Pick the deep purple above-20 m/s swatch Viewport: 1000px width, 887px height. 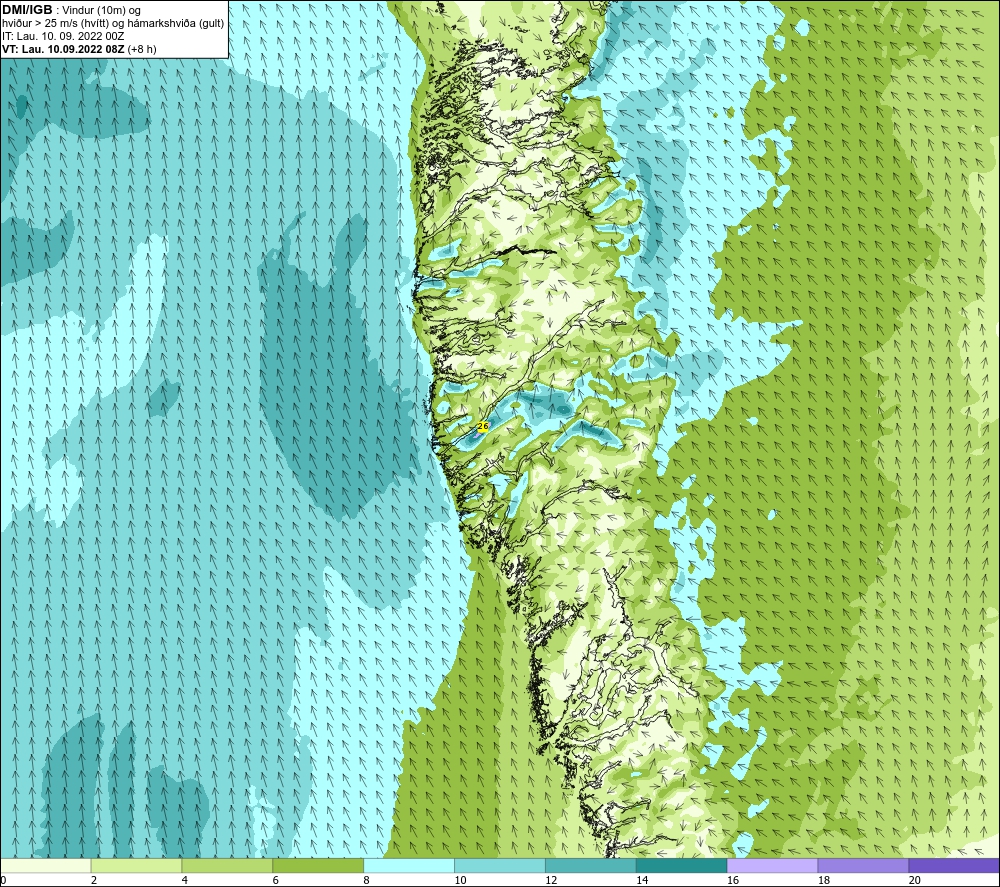[x=954, y=865]
